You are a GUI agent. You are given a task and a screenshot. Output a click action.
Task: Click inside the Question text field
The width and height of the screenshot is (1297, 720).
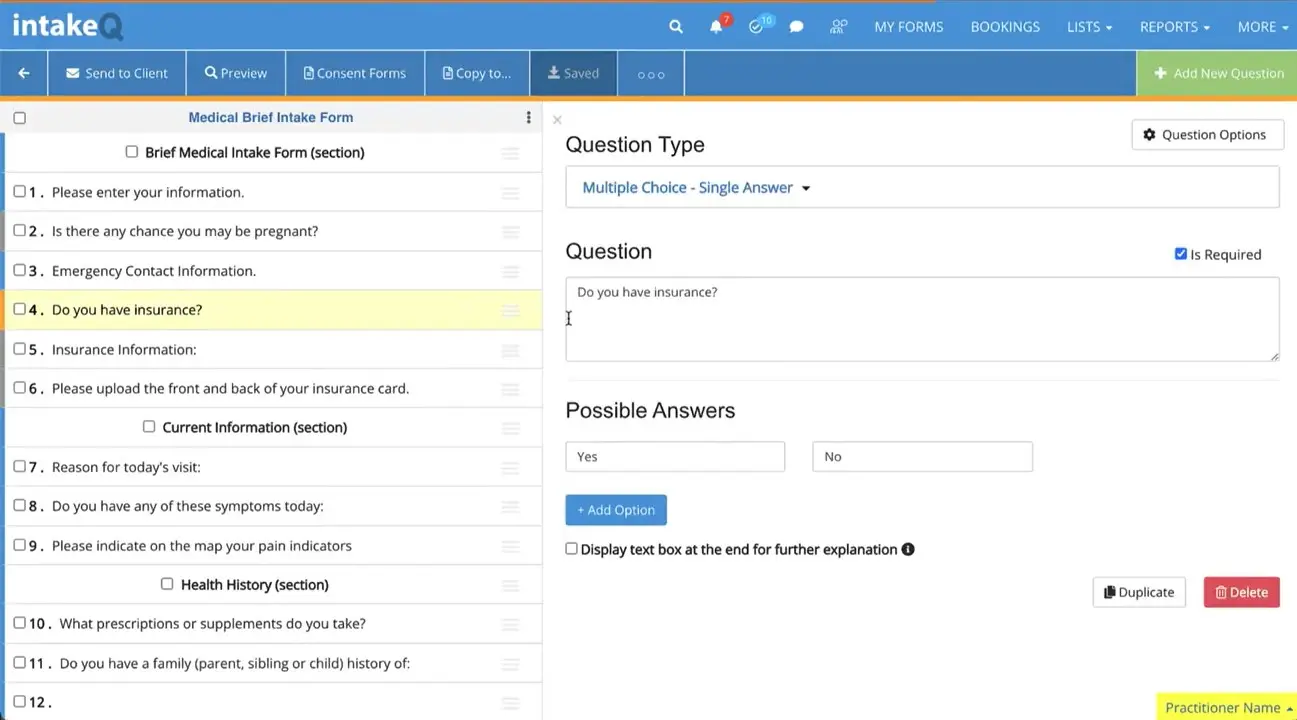920,318
